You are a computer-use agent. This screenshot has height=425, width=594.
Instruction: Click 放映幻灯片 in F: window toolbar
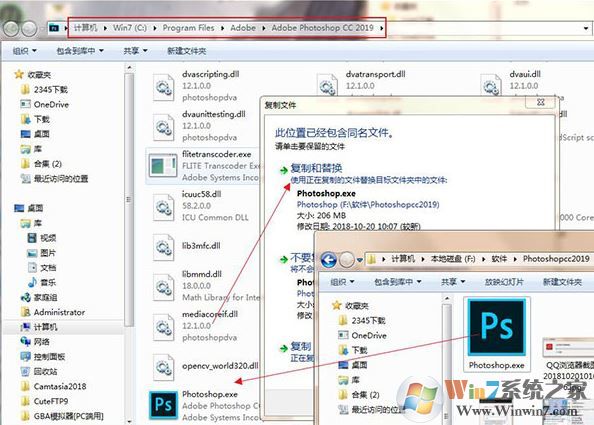pyautogui.click(x=504, y=282)
